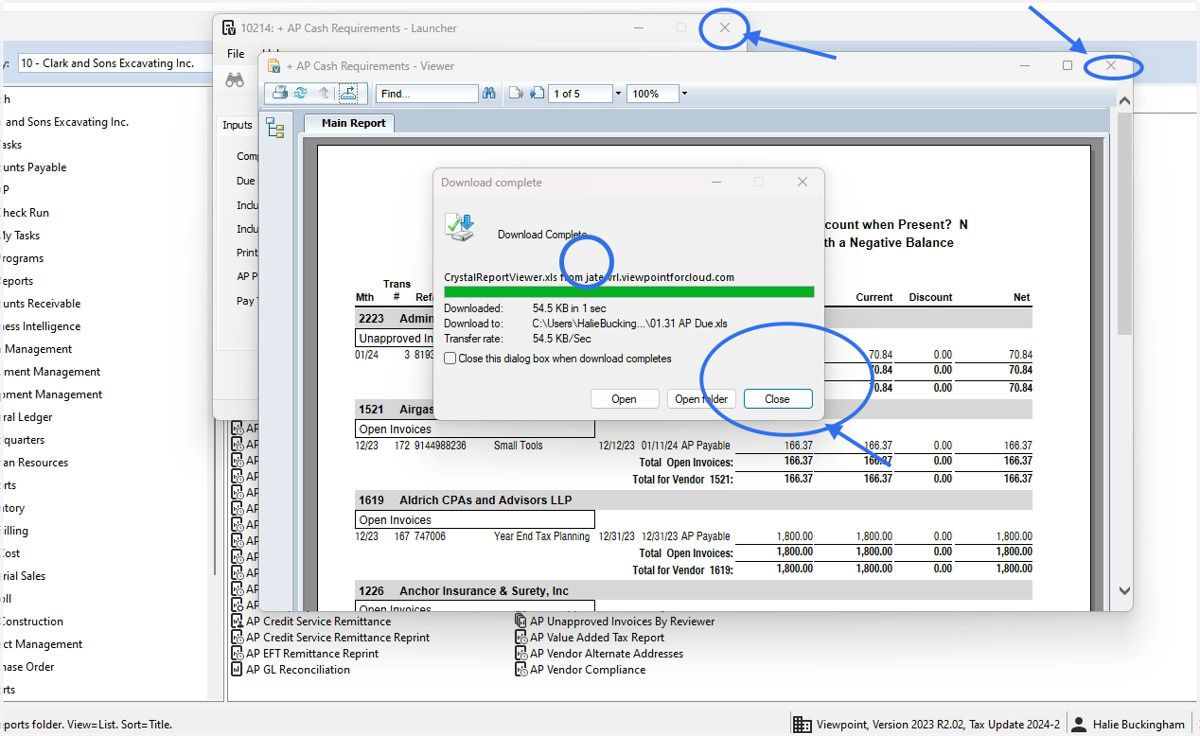Click the user icon beside Halie Buckingham
This screenshot has width=1200, height=736.
coord(1079,724)
